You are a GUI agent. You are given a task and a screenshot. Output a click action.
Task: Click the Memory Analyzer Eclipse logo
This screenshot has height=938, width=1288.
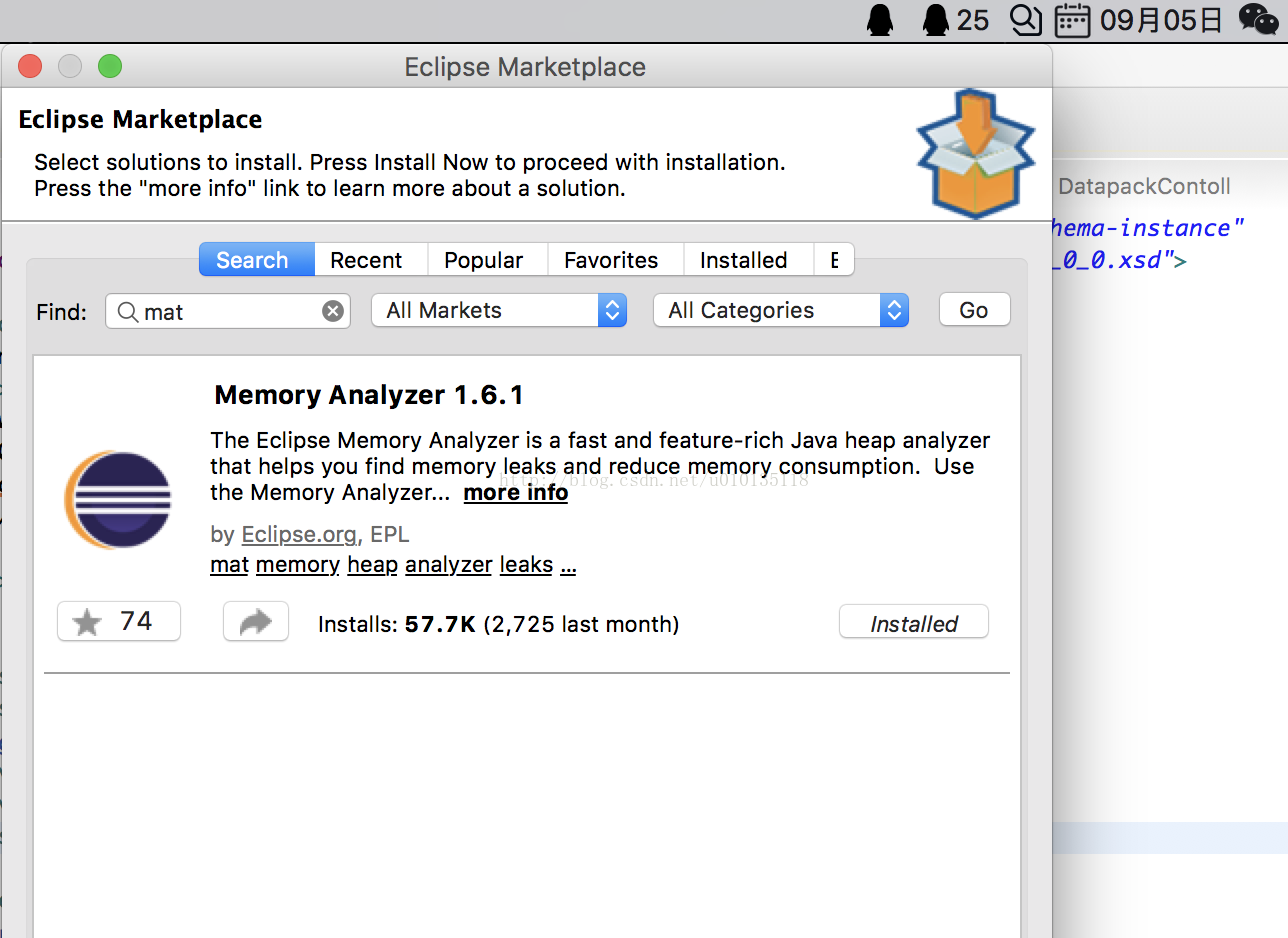pyautogui.click(x=118, y=500)
